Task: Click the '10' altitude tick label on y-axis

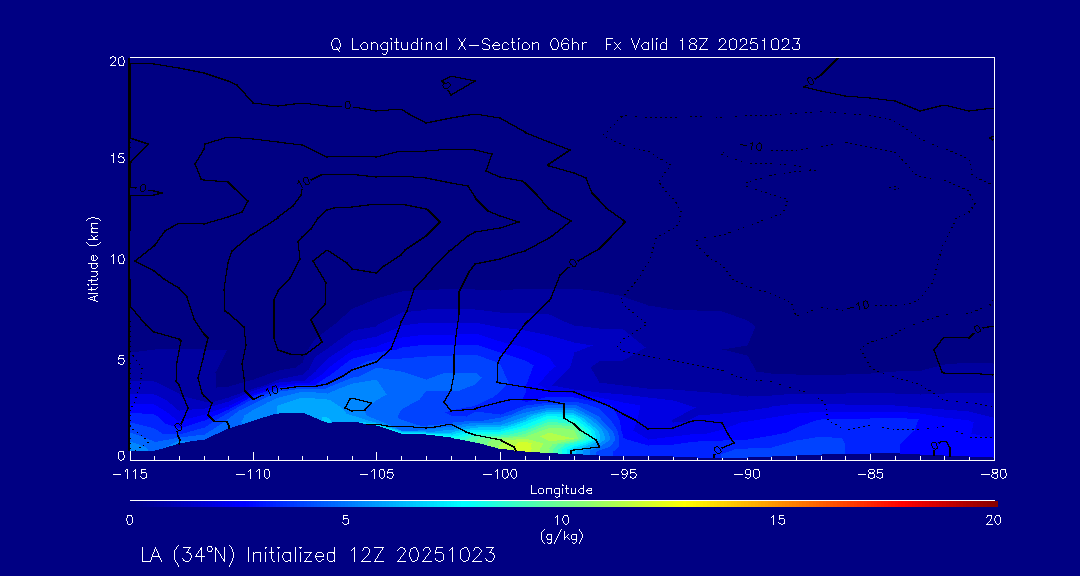Action: click(x=116, y=258)
